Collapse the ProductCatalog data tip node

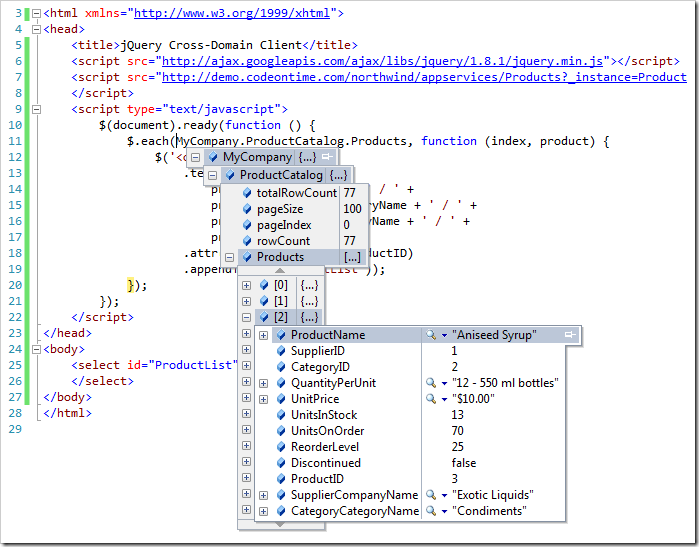(213, 175)
